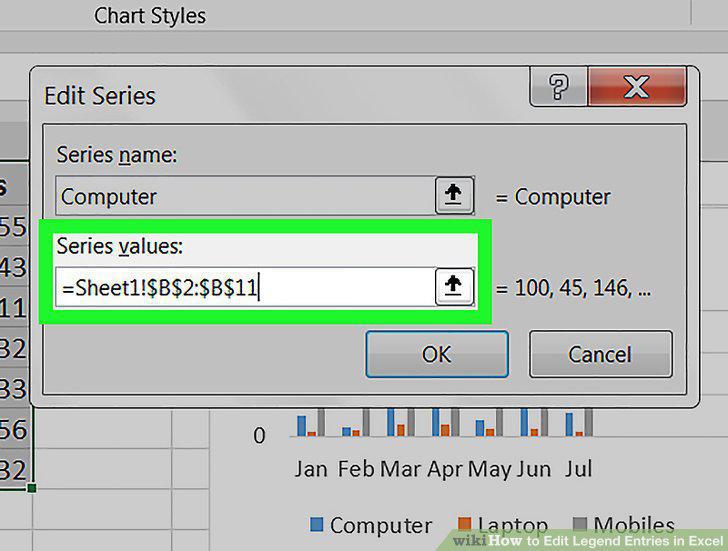Click the blue Jan bar in chart
The height and width of the screenshot is (551, 728).
tap(301, 426)
